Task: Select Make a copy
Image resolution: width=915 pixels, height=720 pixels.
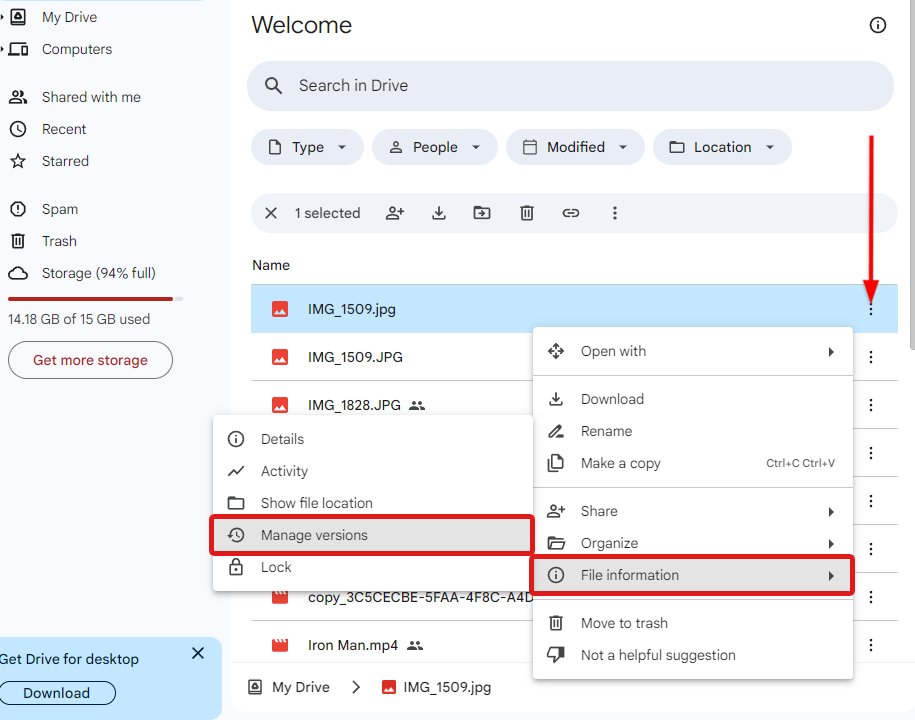Action: click(693, 463)
